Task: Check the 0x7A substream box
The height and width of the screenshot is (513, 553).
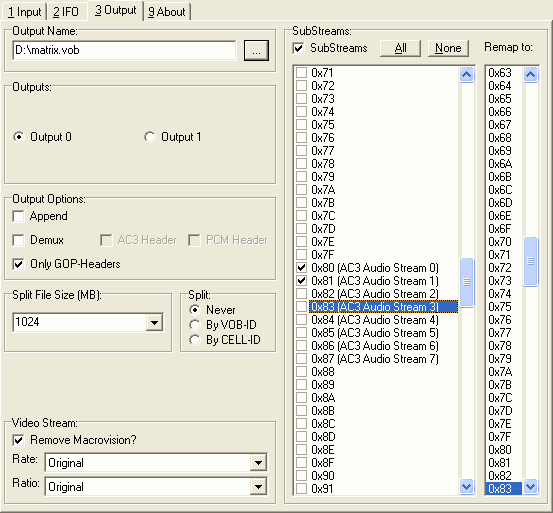Action: pyautogui.click(x=301, y=190)
